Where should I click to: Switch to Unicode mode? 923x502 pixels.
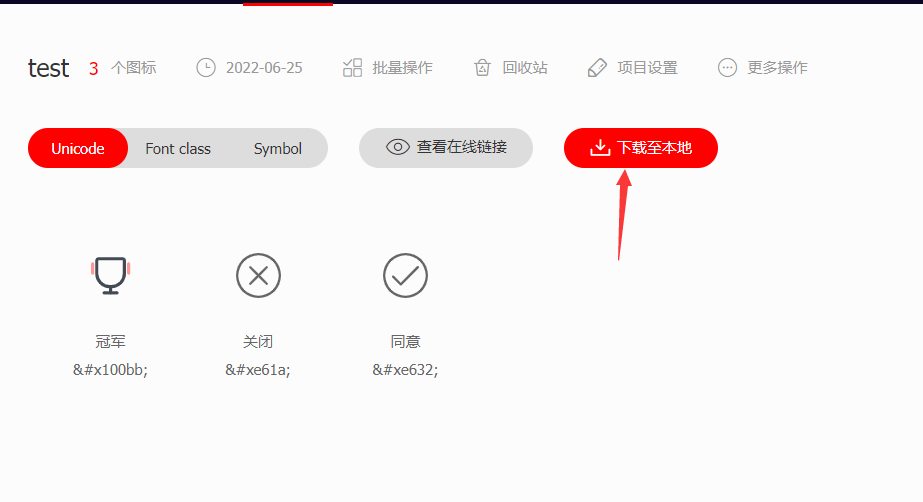pyautogui.click(x=78, y=148)
